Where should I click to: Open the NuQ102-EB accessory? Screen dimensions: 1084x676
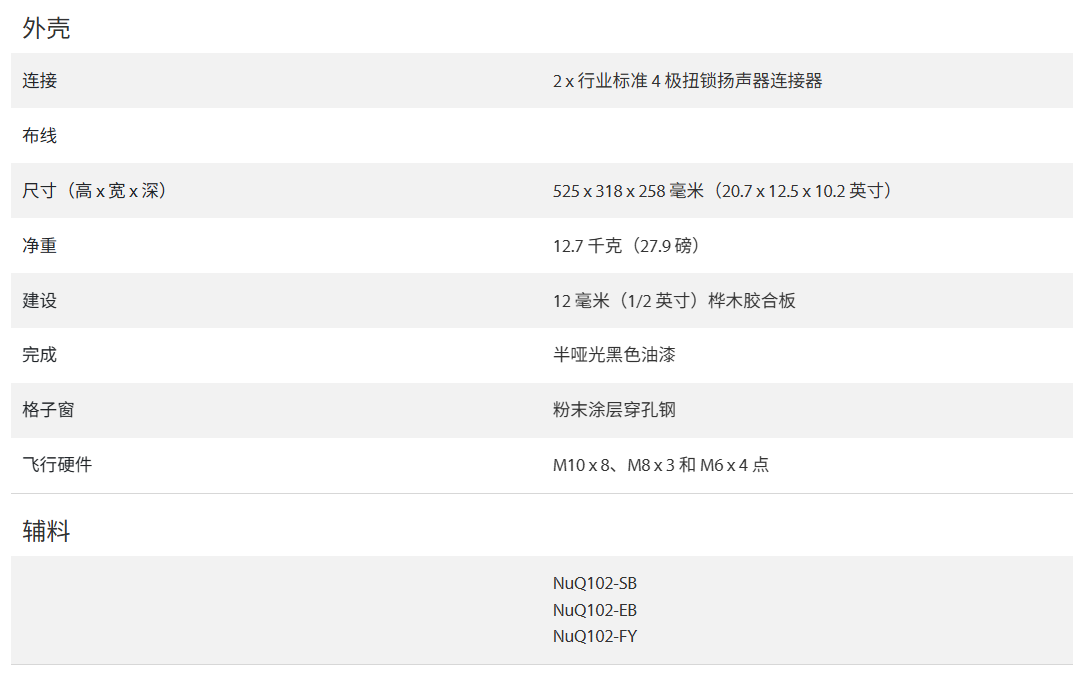pyautogui.click(x=595, y=610)
